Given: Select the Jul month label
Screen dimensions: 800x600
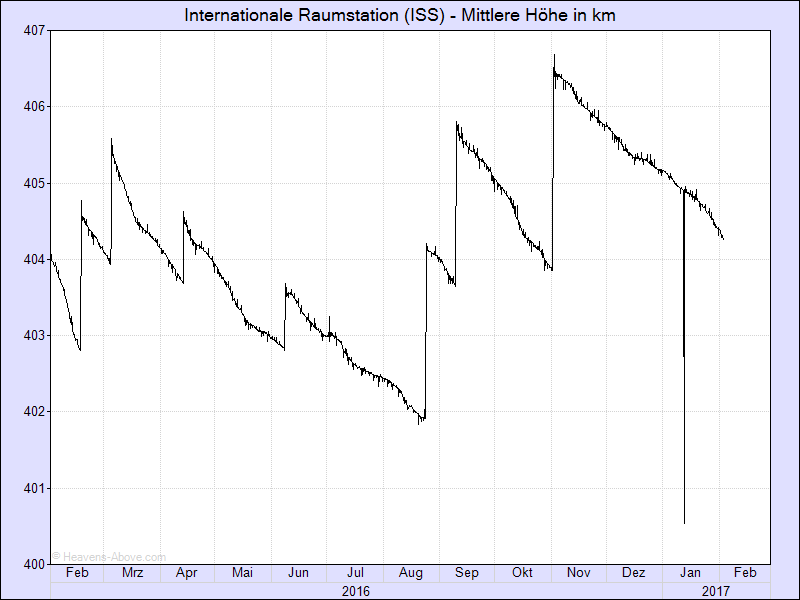Looking at the screenshot, I should tap(355, 574).
